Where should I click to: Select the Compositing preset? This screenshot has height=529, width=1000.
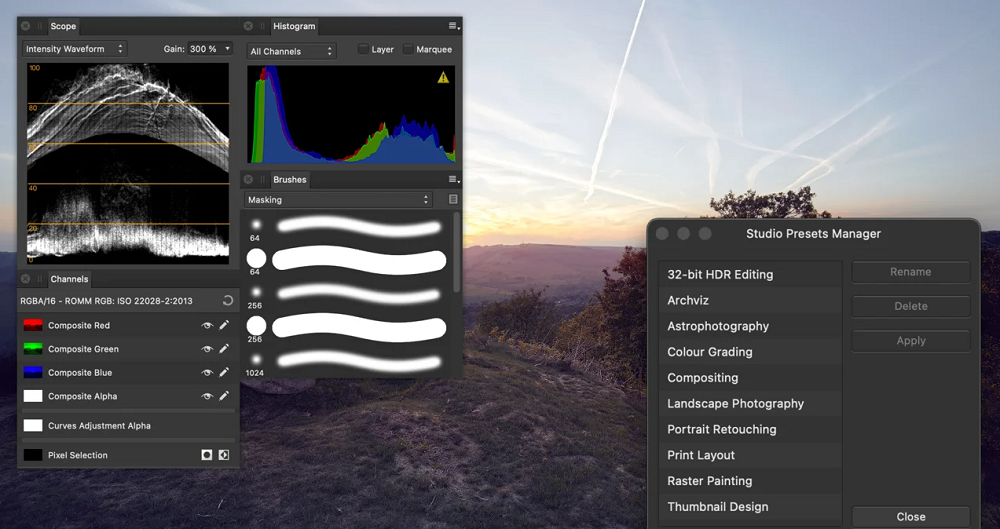(750, 378)
